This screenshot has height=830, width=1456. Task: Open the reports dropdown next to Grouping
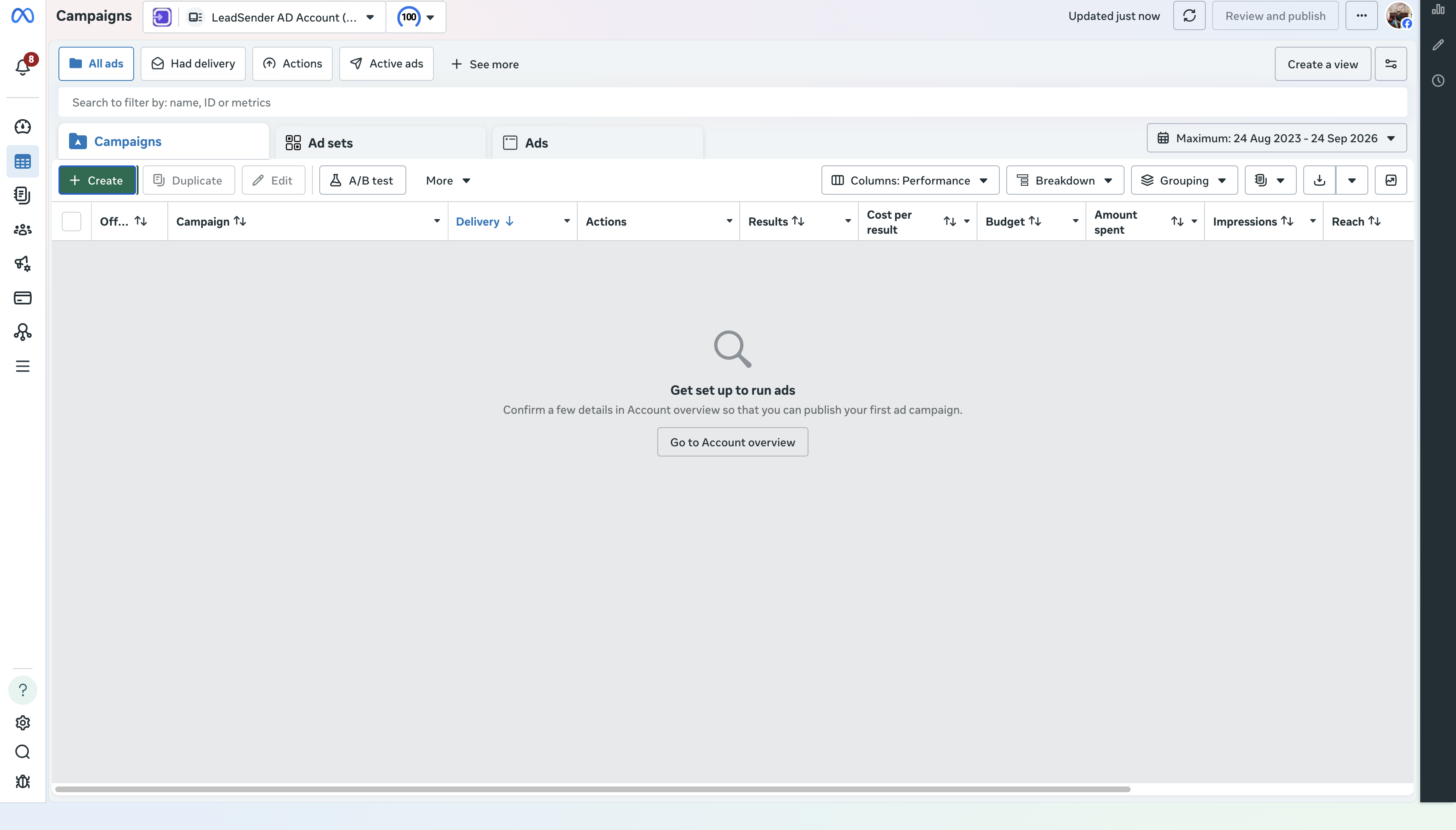tap(1270, 180)
